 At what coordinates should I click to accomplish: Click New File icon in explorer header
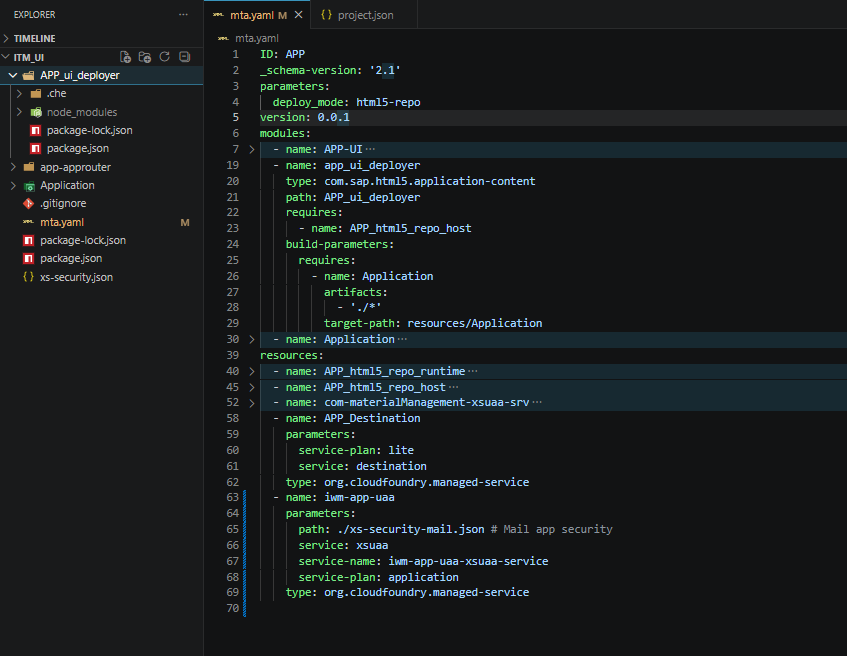(125, 57)
